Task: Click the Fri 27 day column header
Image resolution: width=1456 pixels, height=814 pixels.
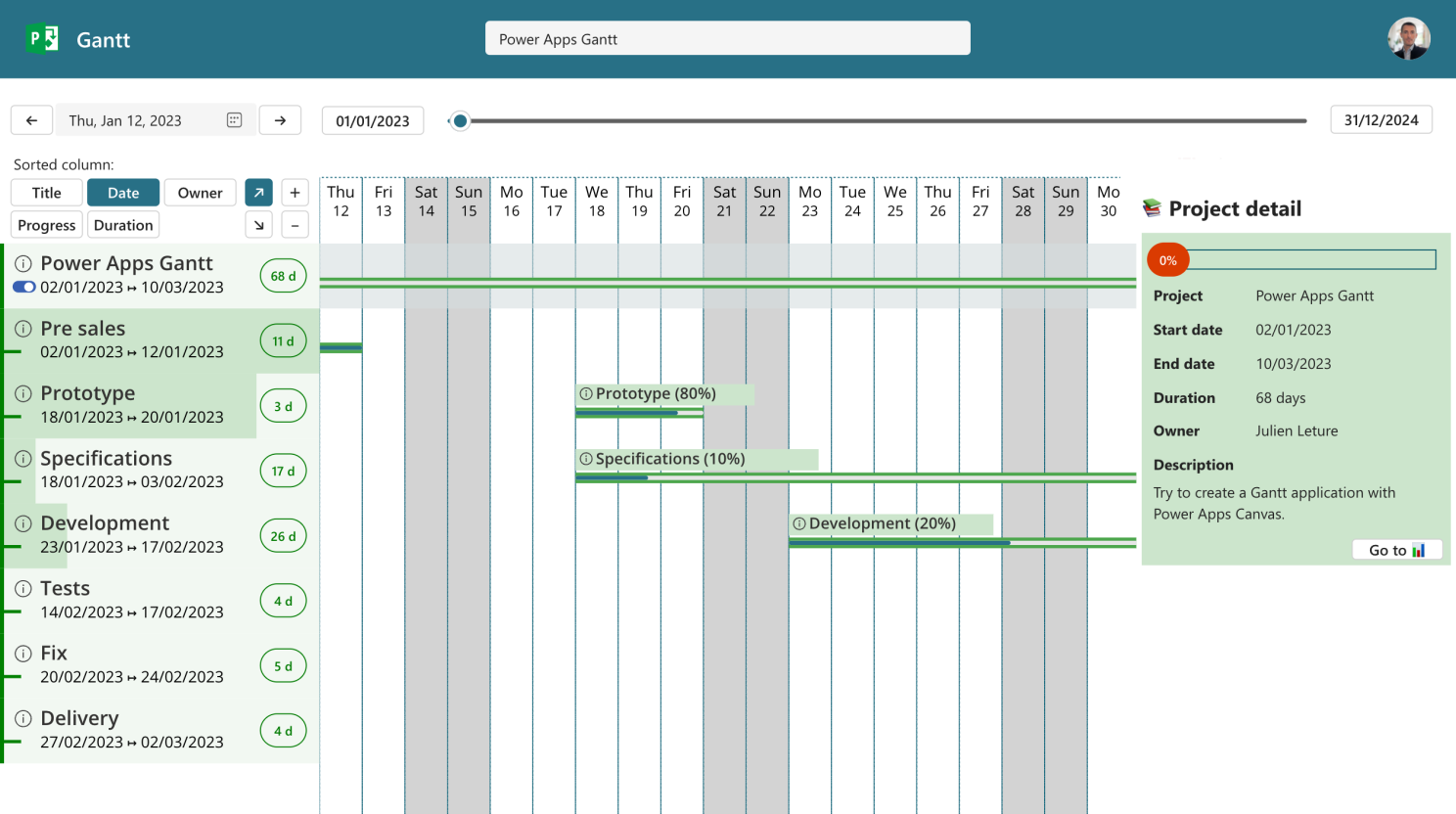Action: [x=980, y=202]
